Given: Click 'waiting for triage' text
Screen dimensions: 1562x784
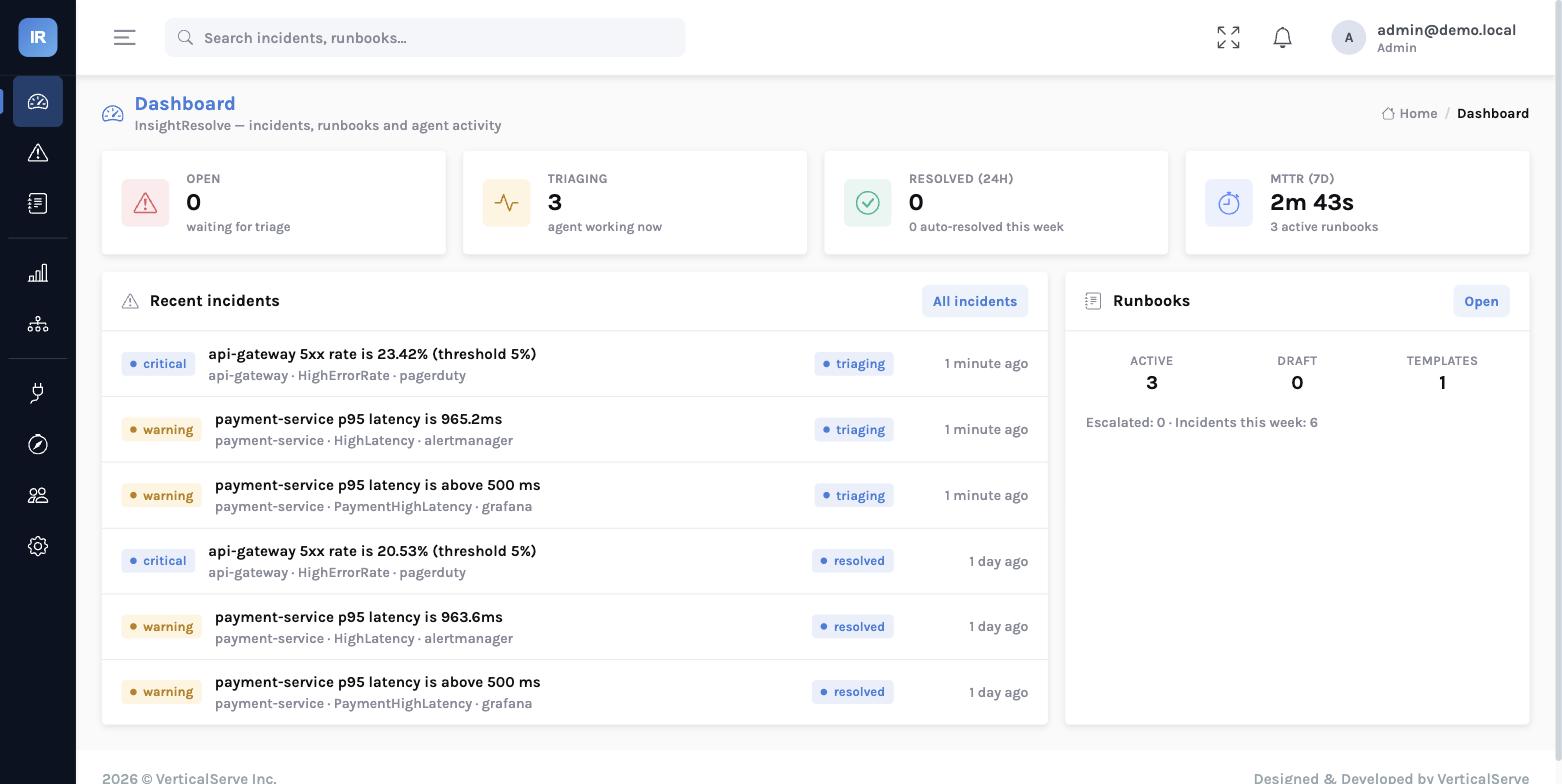Looking at the screenshot, I should [238, 227].
